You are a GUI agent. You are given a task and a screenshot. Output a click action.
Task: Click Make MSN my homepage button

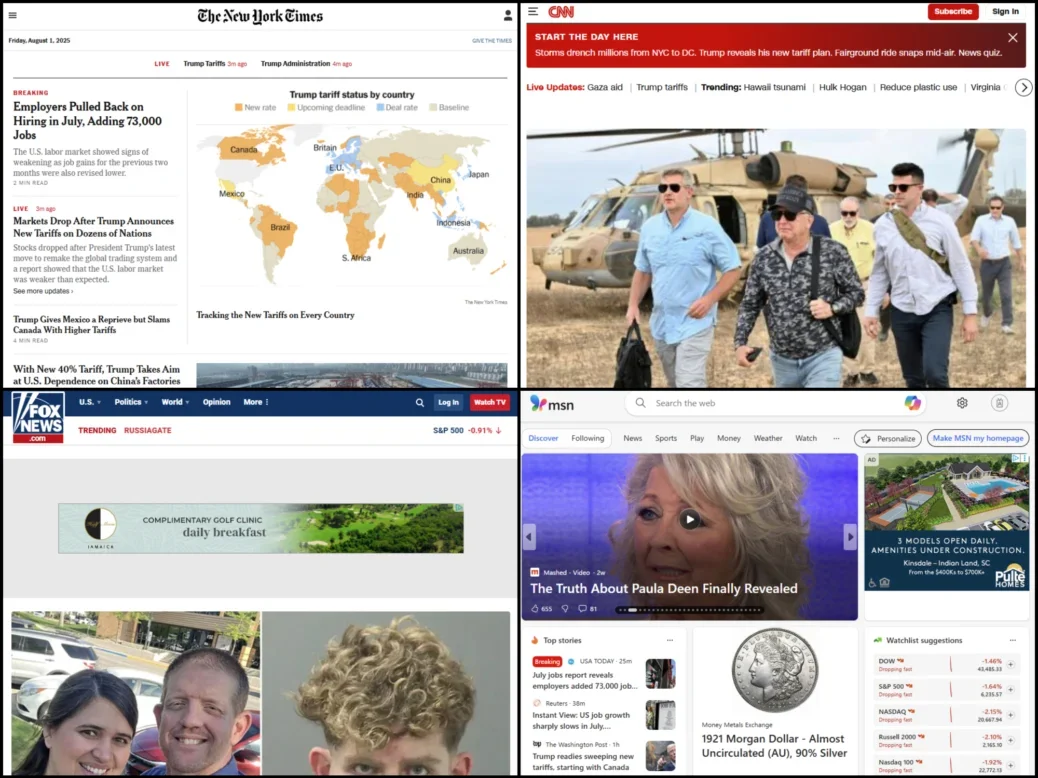[978, 438]
